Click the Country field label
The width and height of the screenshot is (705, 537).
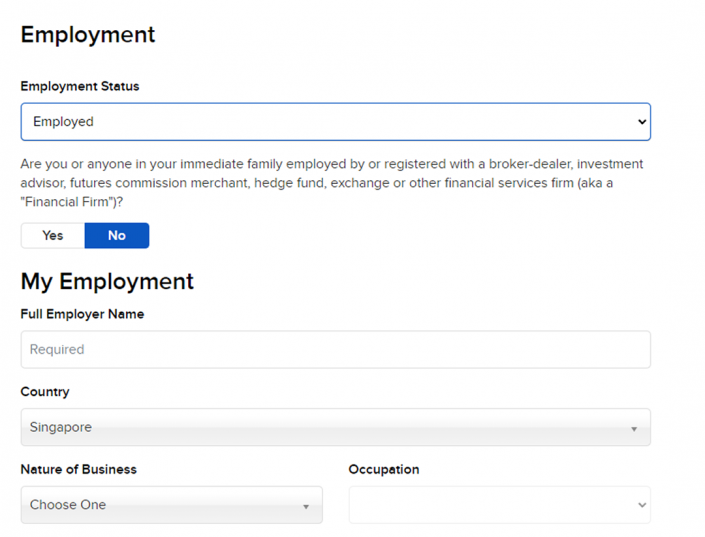click(x=45, y=392)
